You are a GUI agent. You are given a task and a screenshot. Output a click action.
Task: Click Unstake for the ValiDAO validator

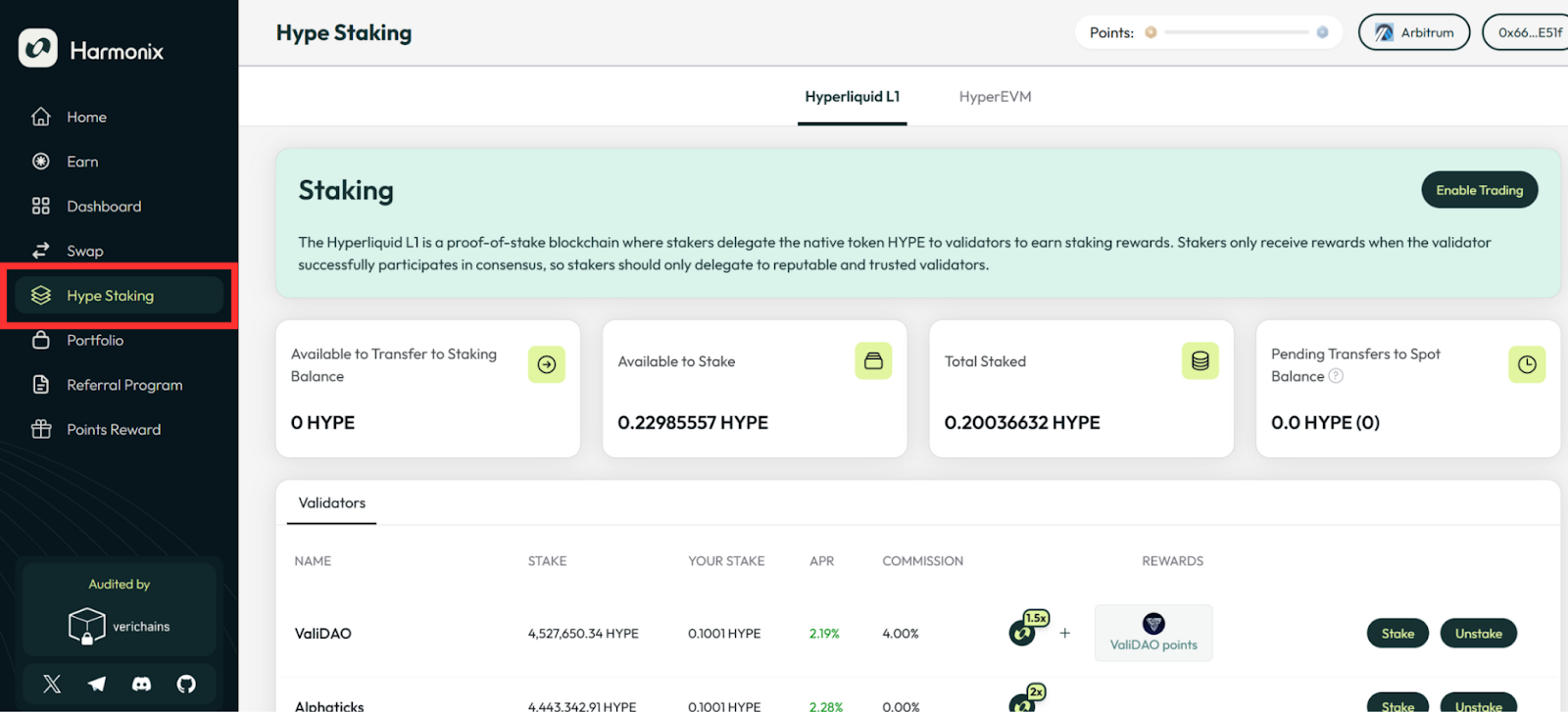pos(1478,634)
